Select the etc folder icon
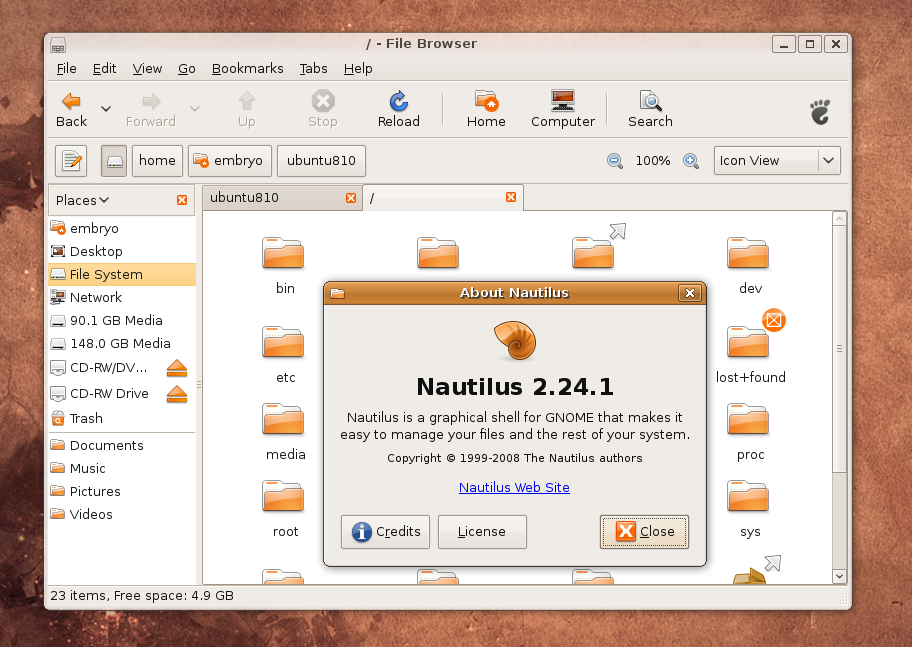912x647 pixels. tap(283, 342)
